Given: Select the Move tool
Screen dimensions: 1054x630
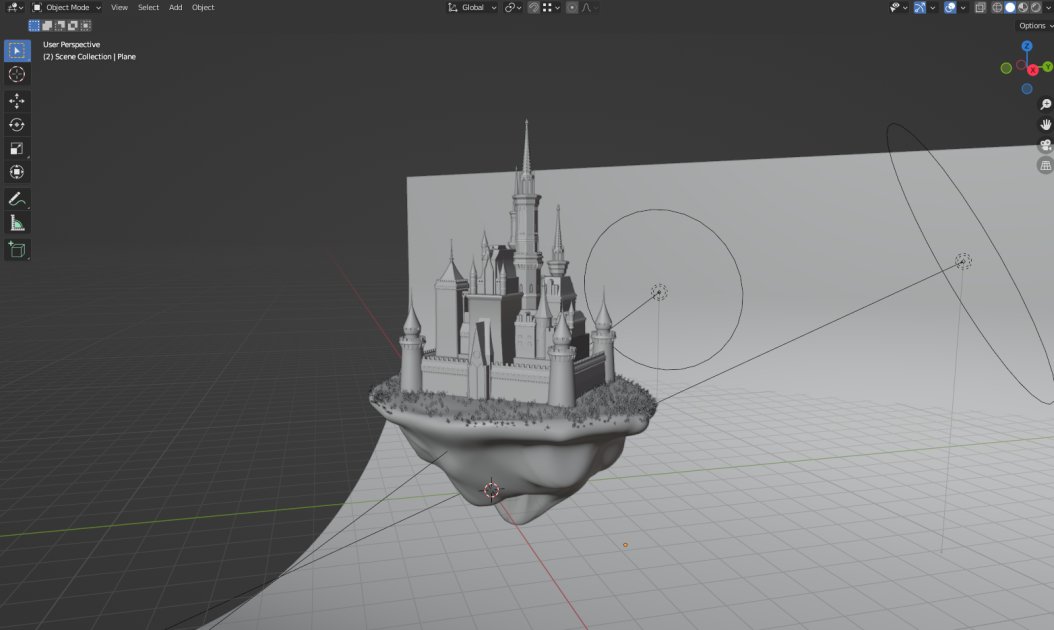Looking at the screenshot, I should [17, 101].
